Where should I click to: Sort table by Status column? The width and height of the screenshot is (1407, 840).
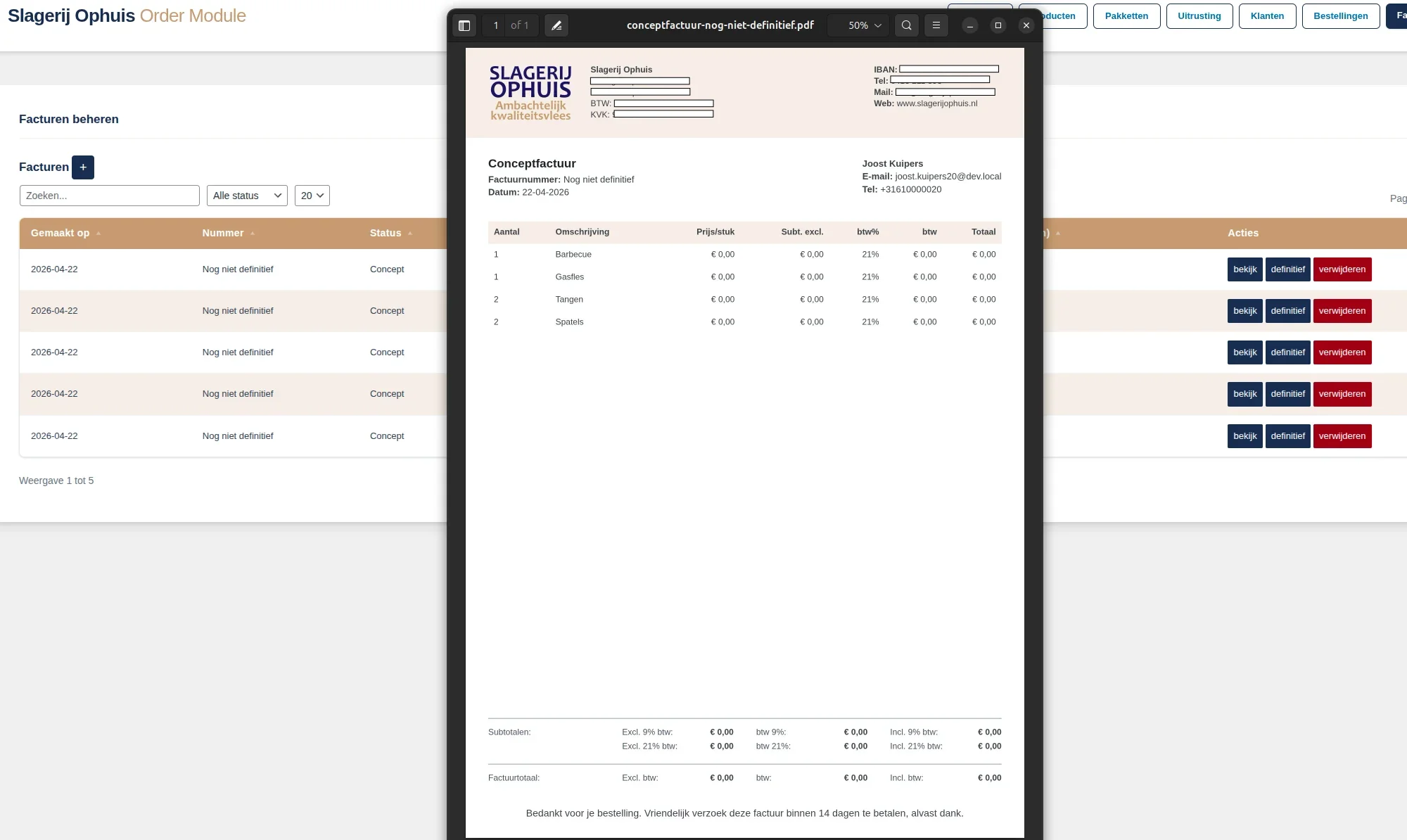coord(390,233)
